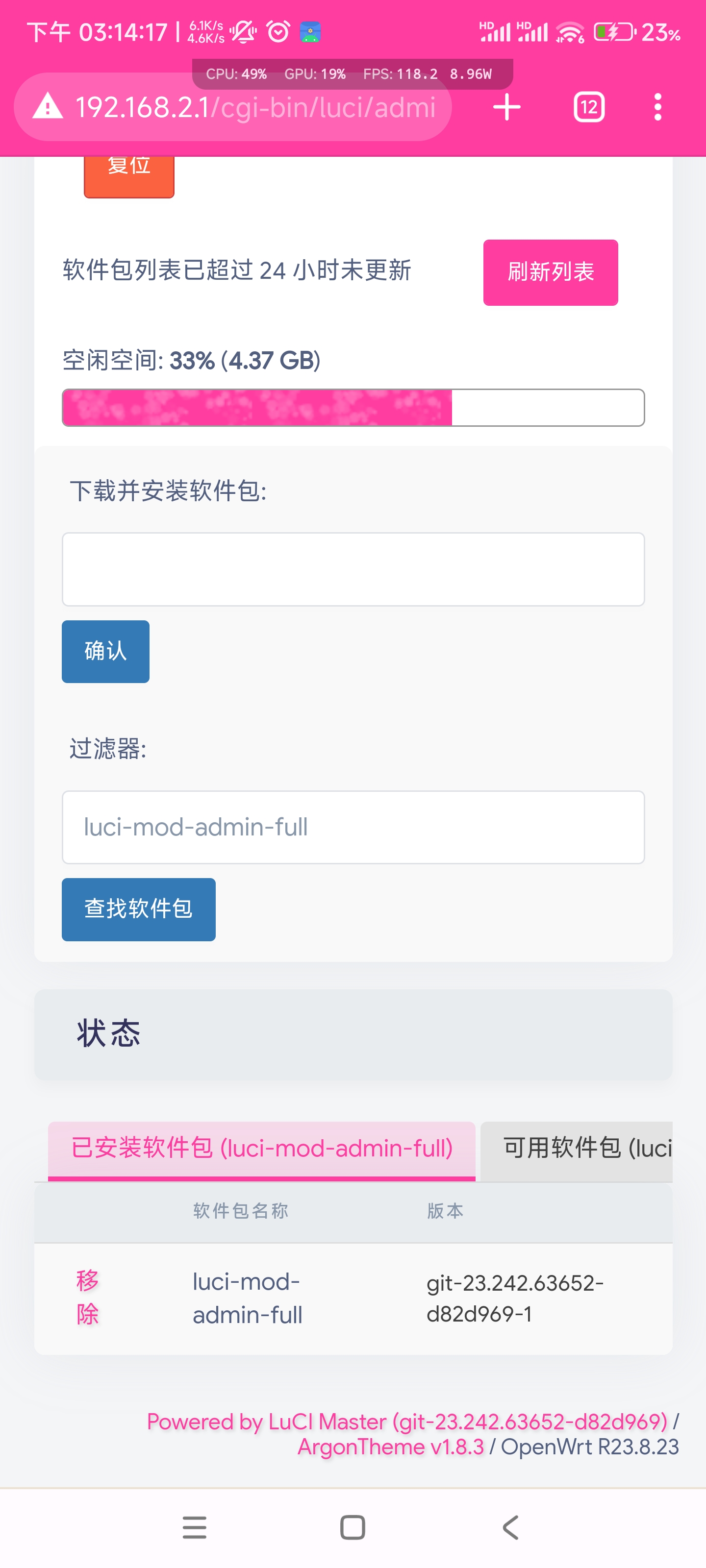Click the download package input box

(x=353, y=568)
